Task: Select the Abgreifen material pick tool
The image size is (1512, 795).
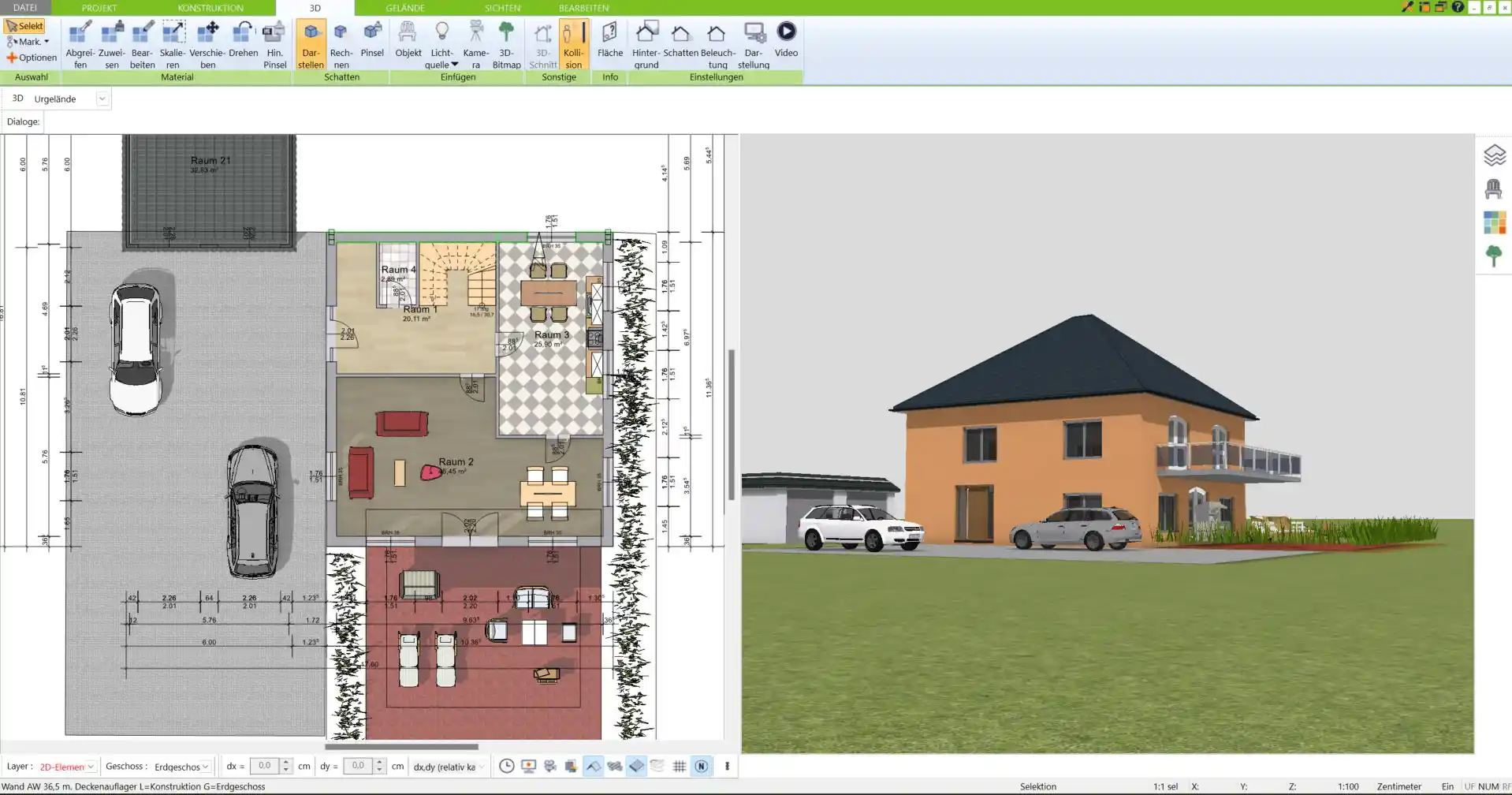Action: click(80, 45)
